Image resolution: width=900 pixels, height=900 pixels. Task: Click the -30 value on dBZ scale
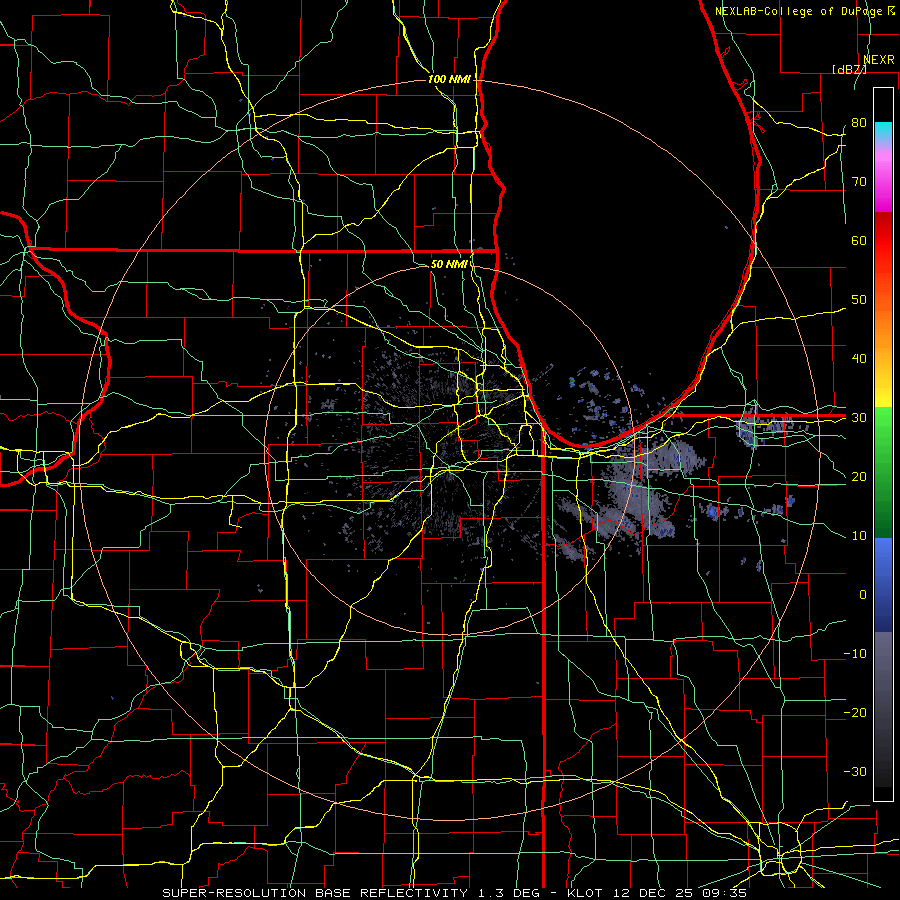pyautogui.click(x=855, y=771)
